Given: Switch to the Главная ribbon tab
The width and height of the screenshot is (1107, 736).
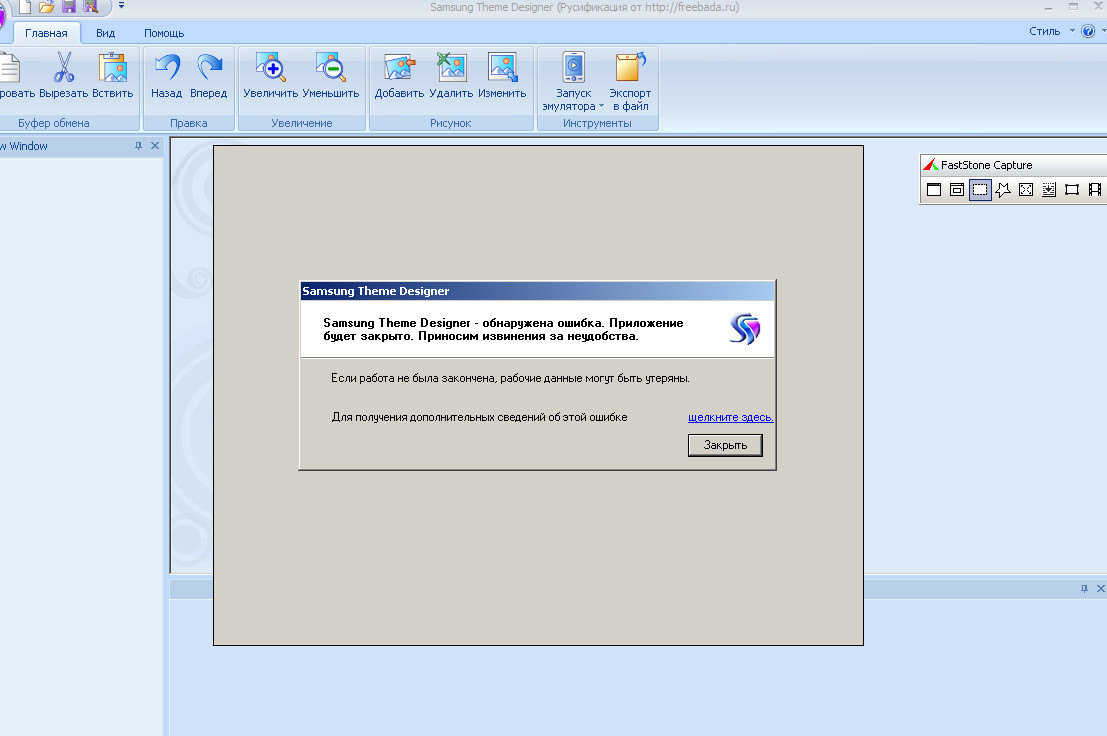Looking at the screenshot, I should click(47, 33).
